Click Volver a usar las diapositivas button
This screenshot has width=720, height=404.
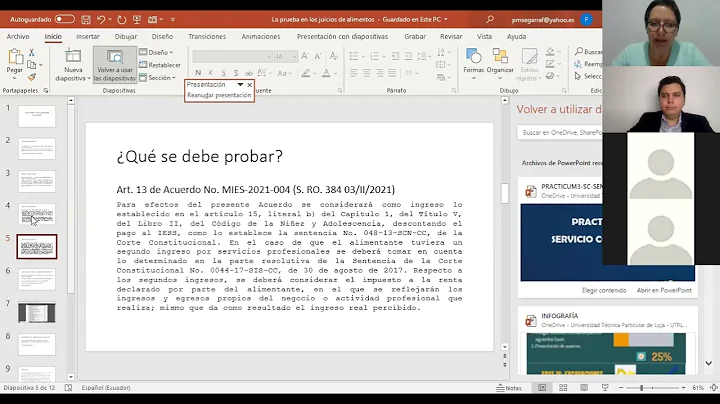pyautogui.click(x=115, y=65)
